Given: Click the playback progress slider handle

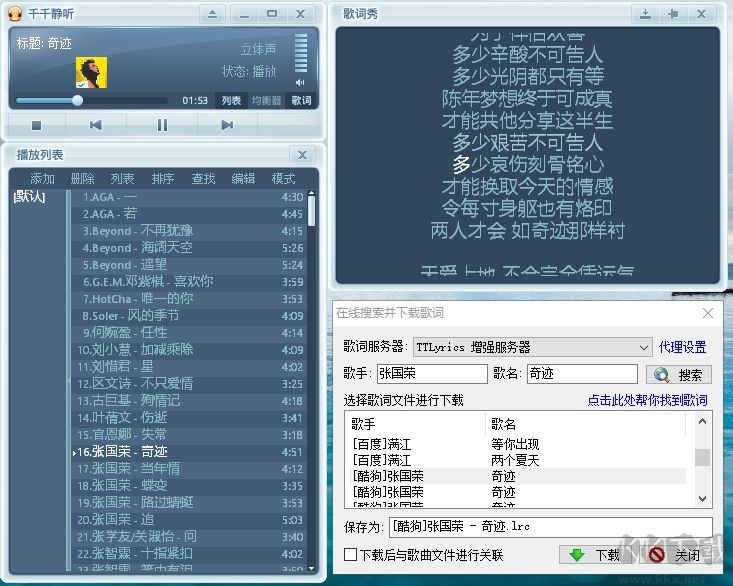Looking at the screenshot, I should click(x=77, y=100).
